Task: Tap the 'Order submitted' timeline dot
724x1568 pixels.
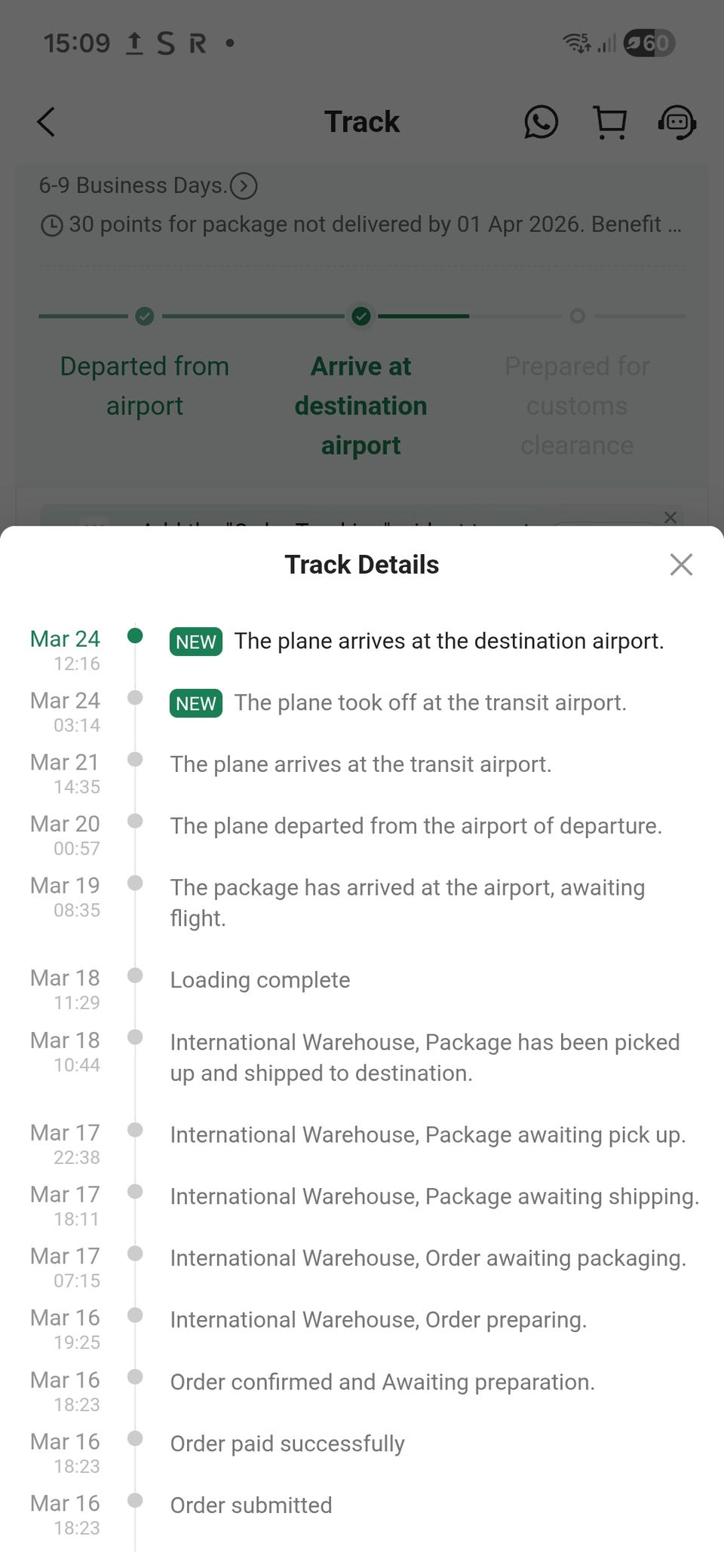Action: (135, 1500)
